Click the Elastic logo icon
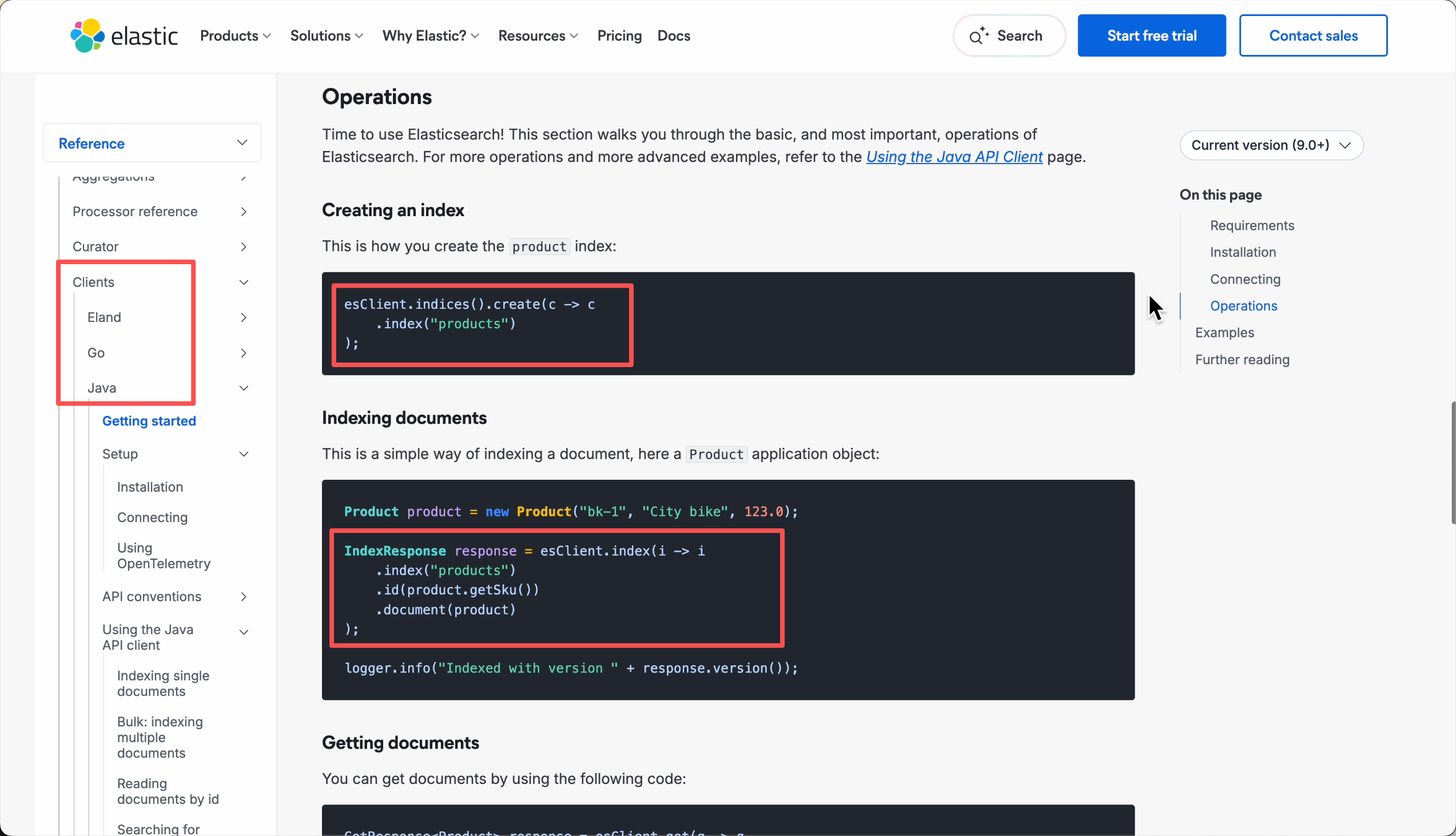This screenshot has height=836, width=1456. tap(87, 35)
